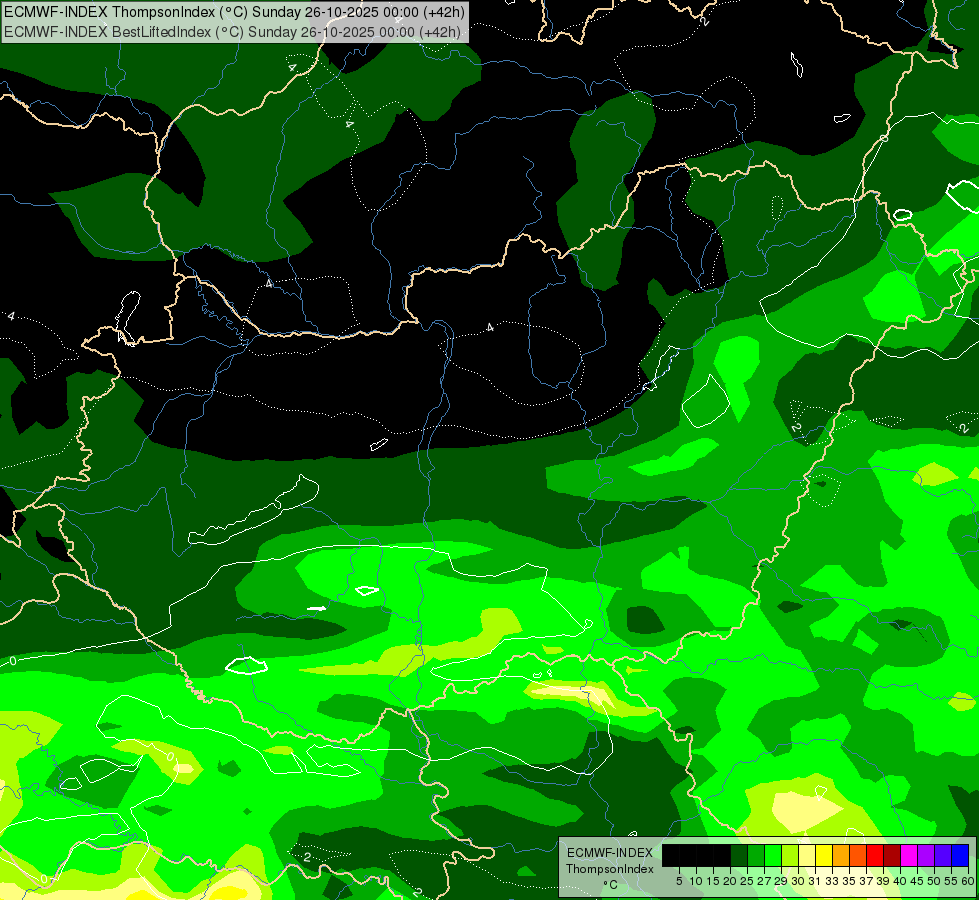Click the legend tick value 20
979x900 pixels.
click(730, 881)
